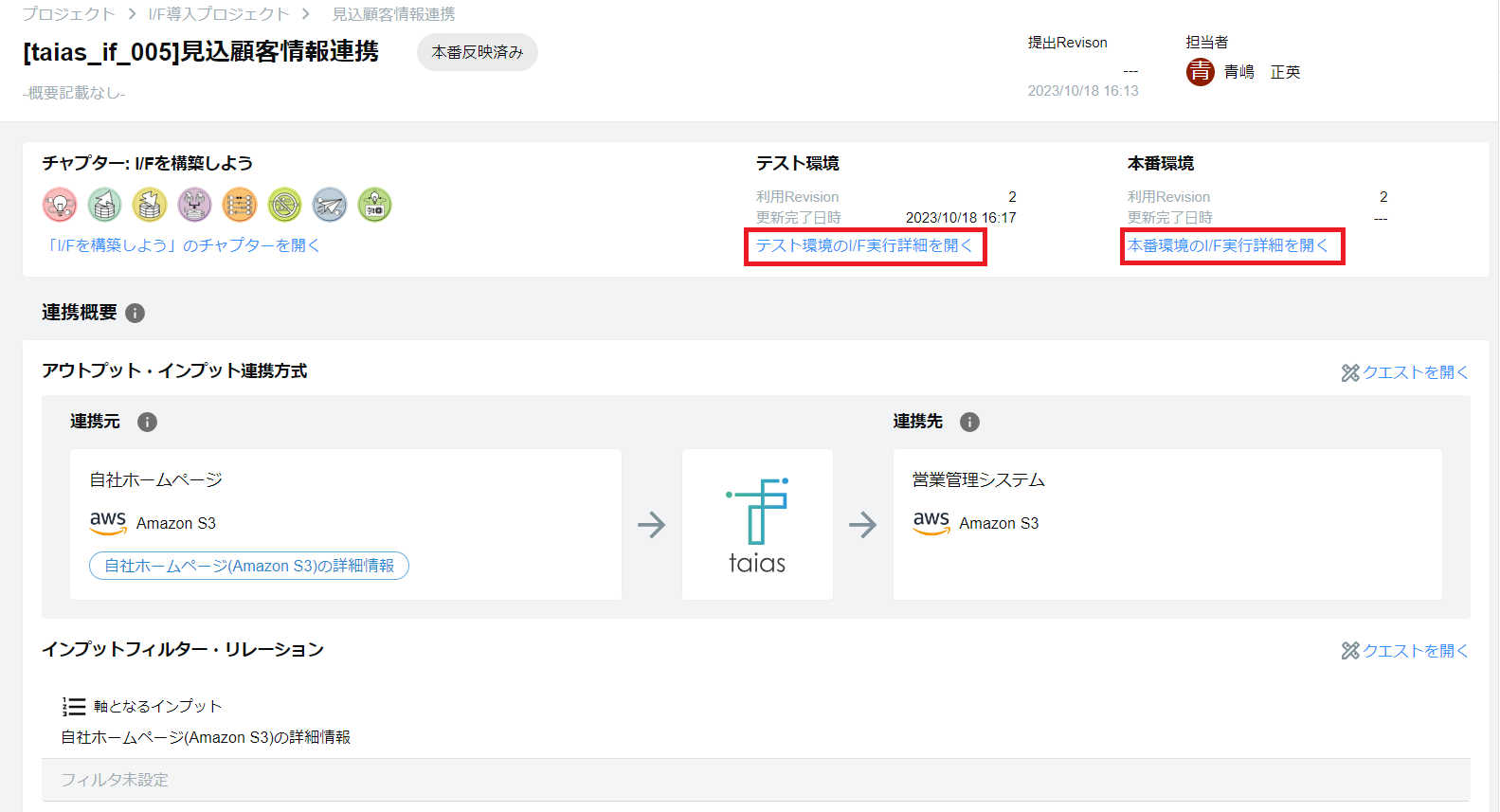Viewport: 1500px width, 812px height.
Task: Click the pink lightbulb chapter badge
Action: [60, 205]
